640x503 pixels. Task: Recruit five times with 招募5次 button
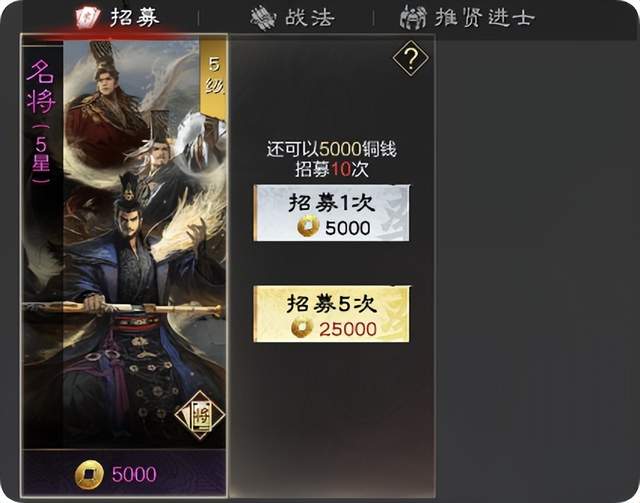tap(331, 314)
